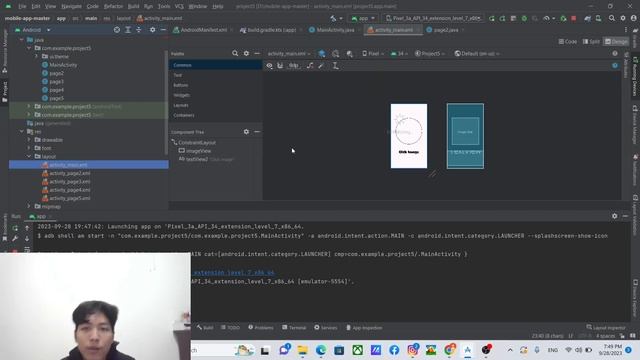Open Device Manager icon in top toolbar
The height and width of the screenshot is (360, 640).
598,18
